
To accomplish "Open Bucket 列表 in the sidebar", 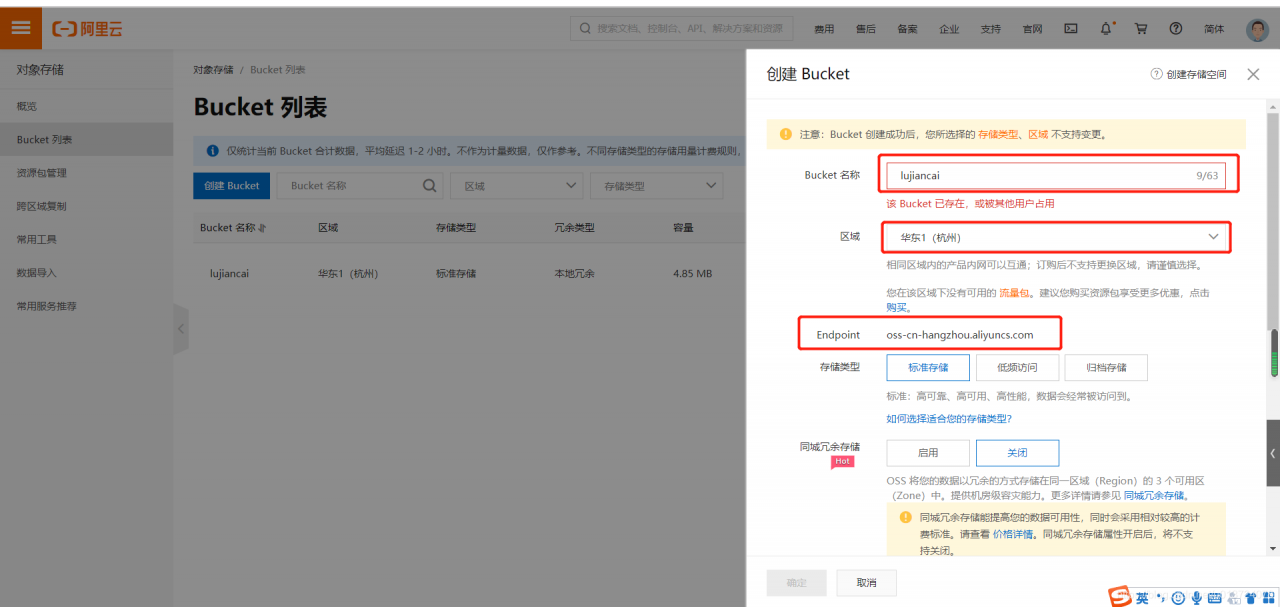I will pos(86,139).
